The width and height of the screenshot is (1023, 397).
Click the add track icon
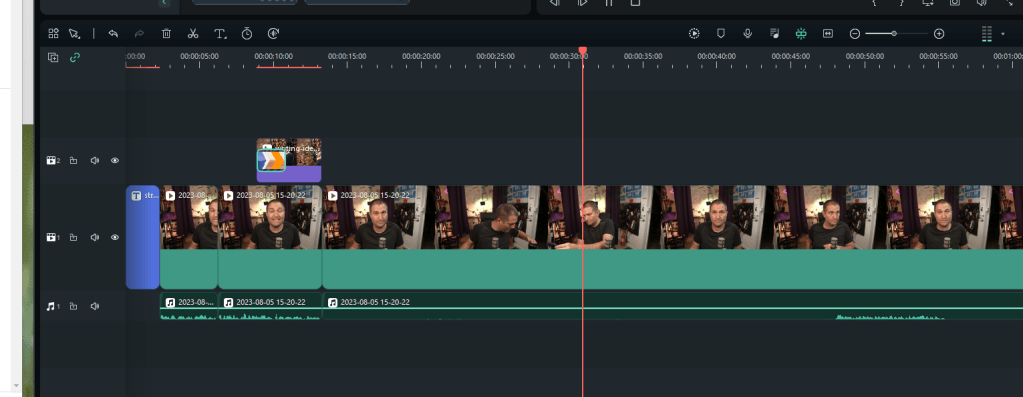pyautogui.click(x=53, y=57)
